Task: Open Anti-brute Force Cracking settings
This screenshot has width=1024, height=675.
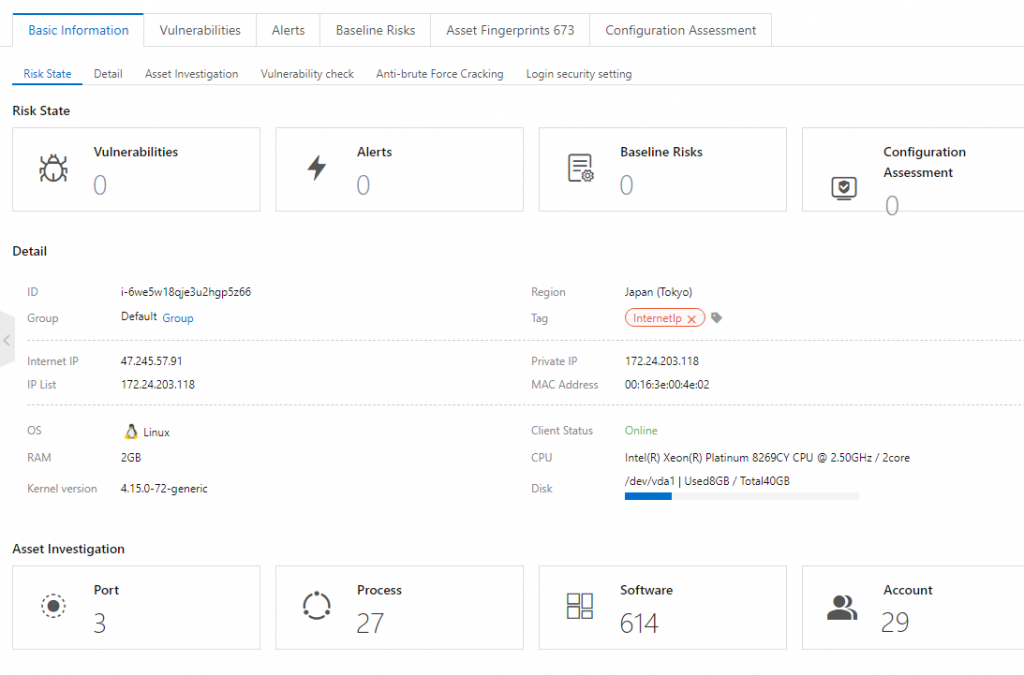Action: pyautogui.click(x=439, y=73)
